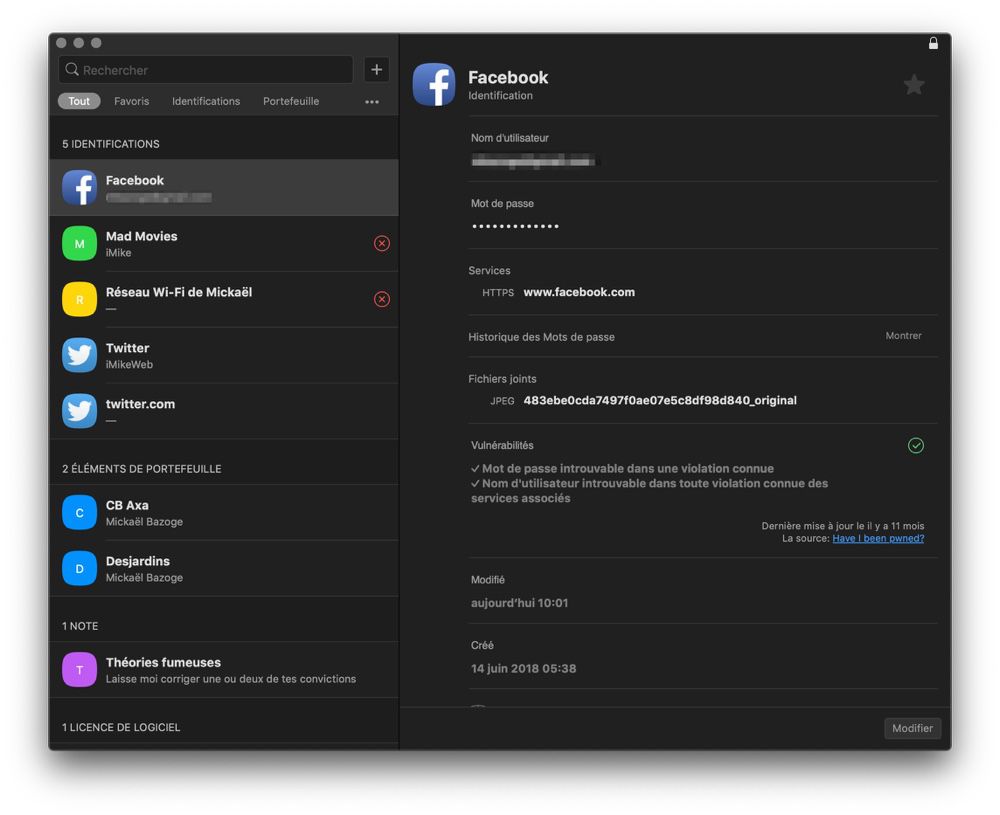Select the CB Axa wallet item
The image size is (1000, 815).
(x=224, y=512)
